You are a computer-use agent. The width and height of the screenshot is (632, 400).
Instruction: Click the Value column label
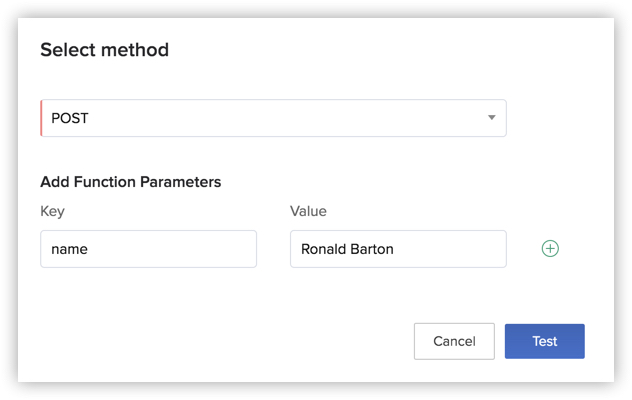tap(308, 211)
